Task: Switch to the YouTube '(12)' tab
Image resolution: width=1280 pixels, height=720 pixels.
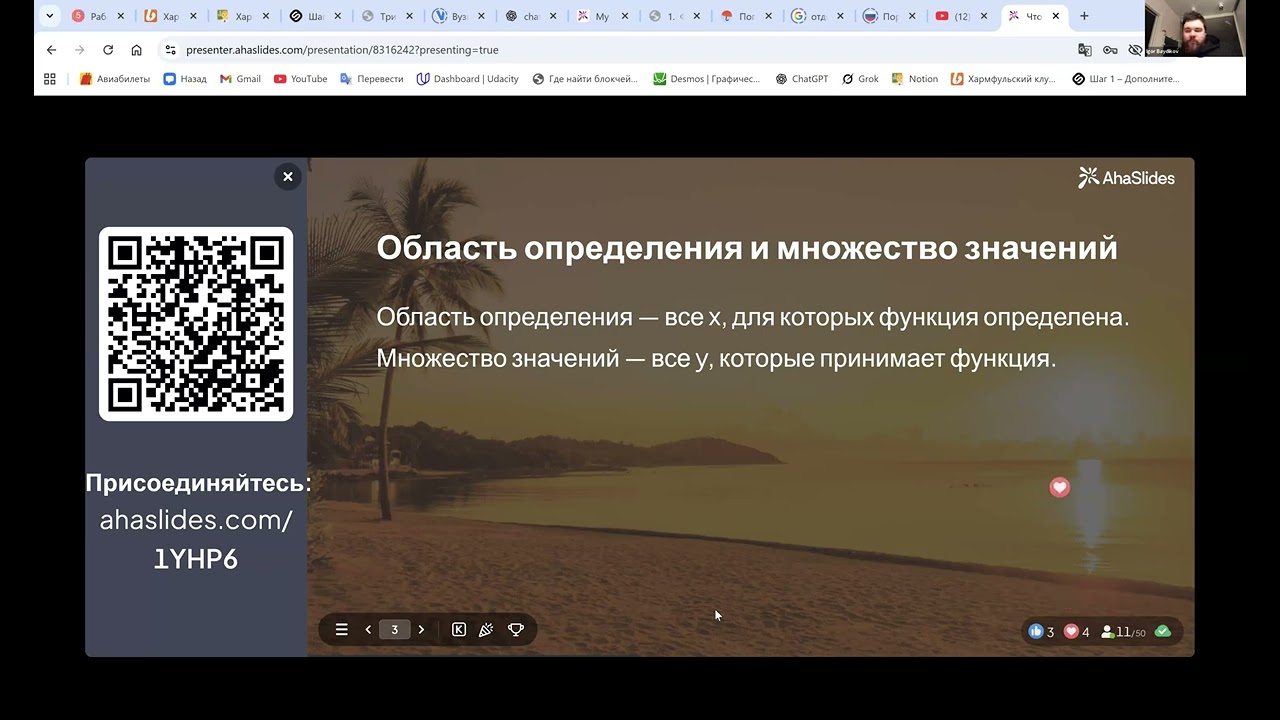Action: [x=962, y=16]
